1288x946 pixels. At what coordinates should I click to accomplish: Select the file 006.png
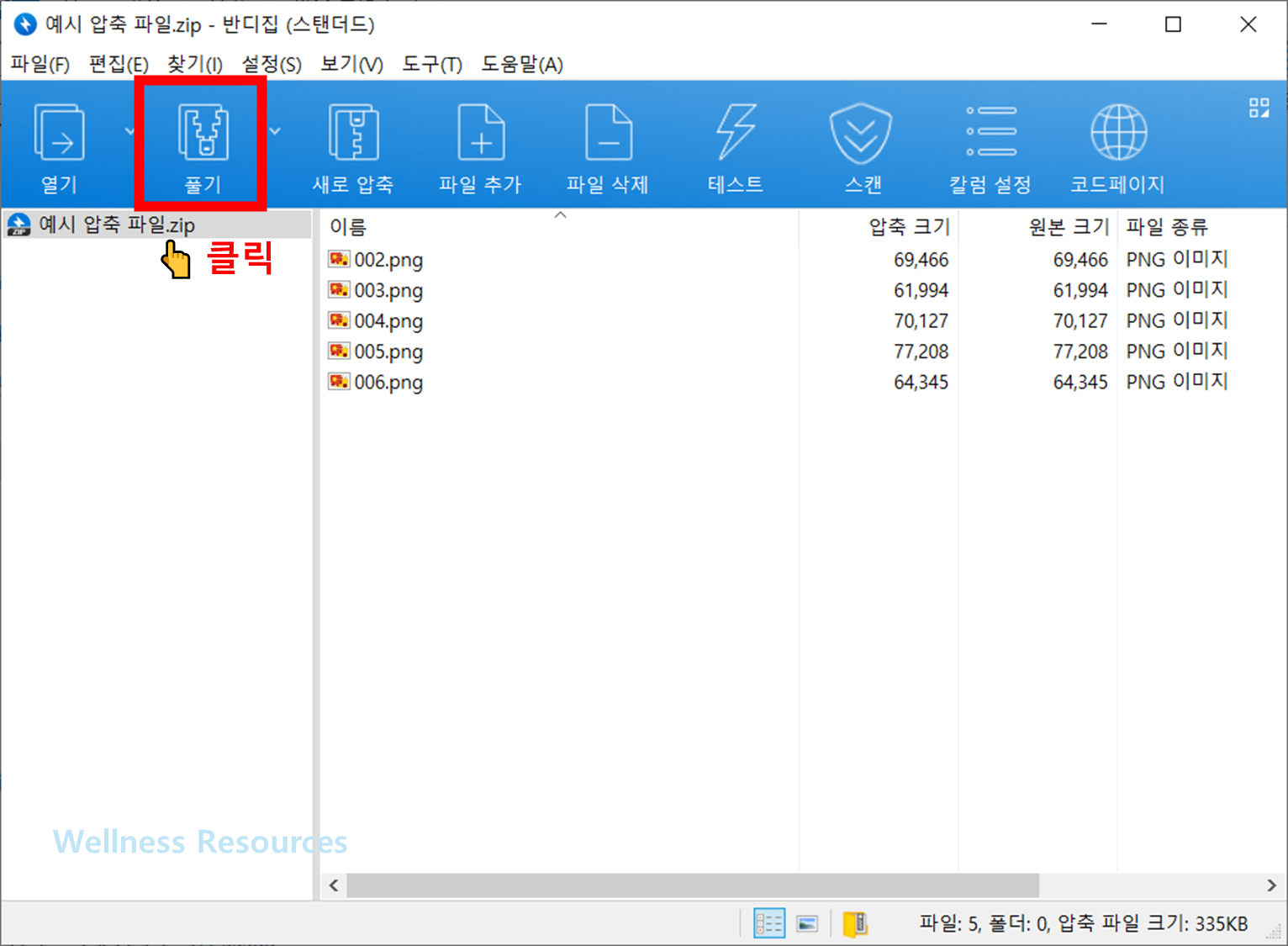point(388,382)
